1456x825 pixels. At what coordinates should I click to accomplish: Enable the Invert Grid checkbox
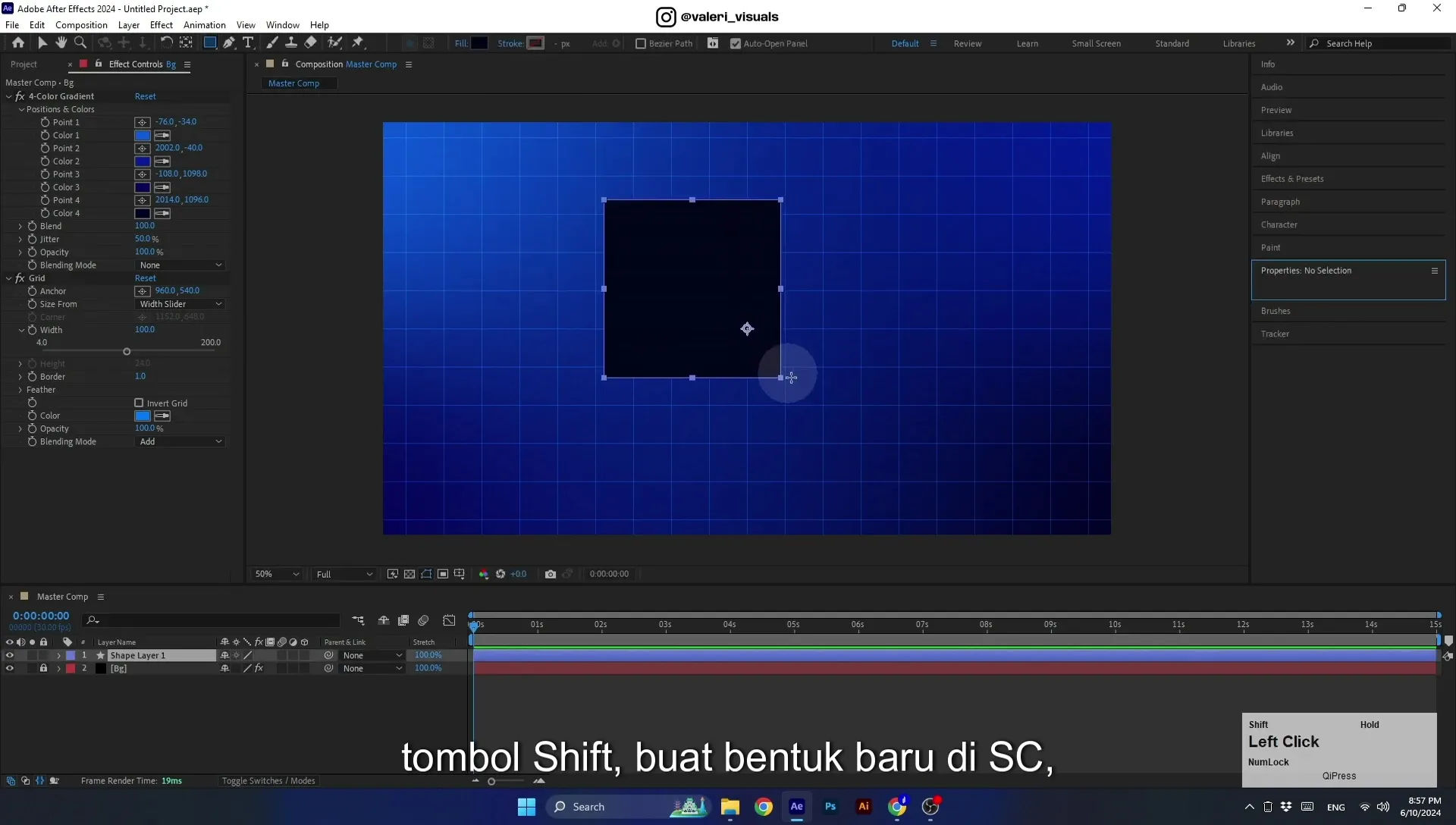139,403
